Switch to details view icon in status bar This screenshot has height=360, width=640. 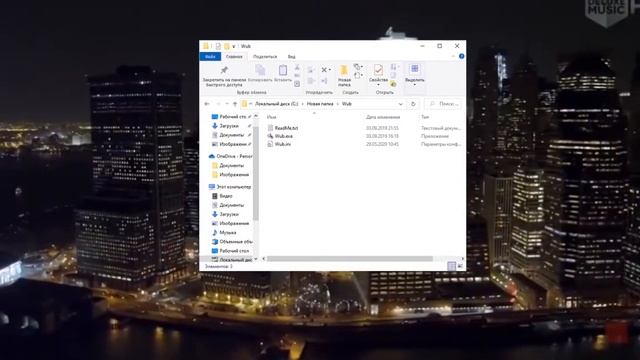point(451,266)
